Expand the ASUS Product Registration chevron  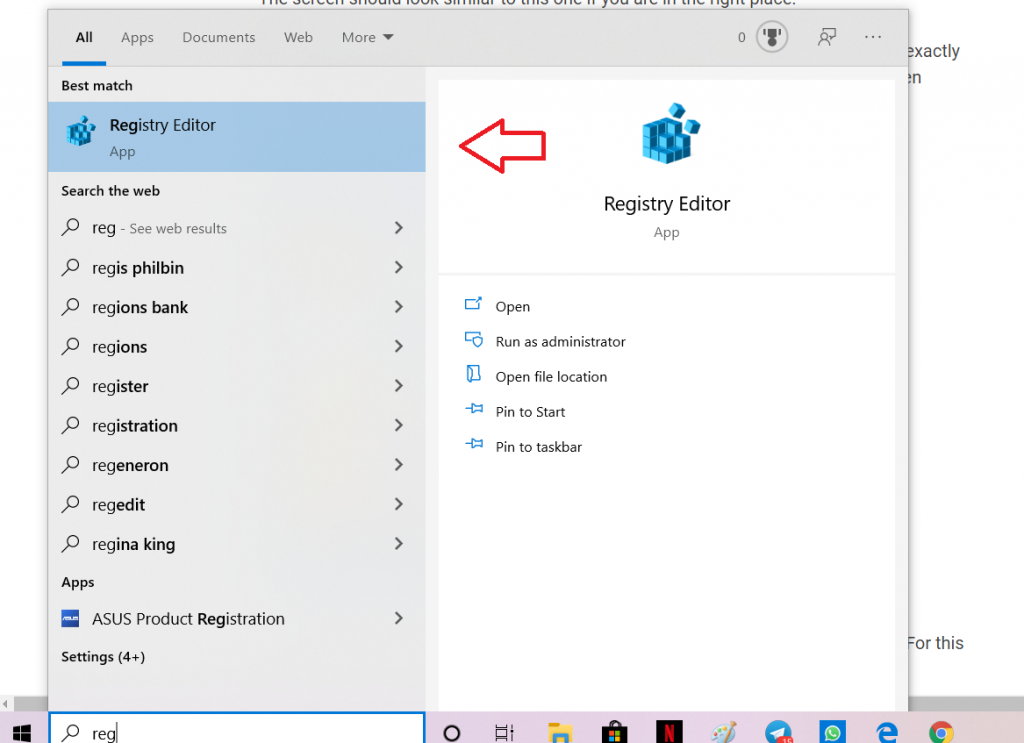[398, 618]
